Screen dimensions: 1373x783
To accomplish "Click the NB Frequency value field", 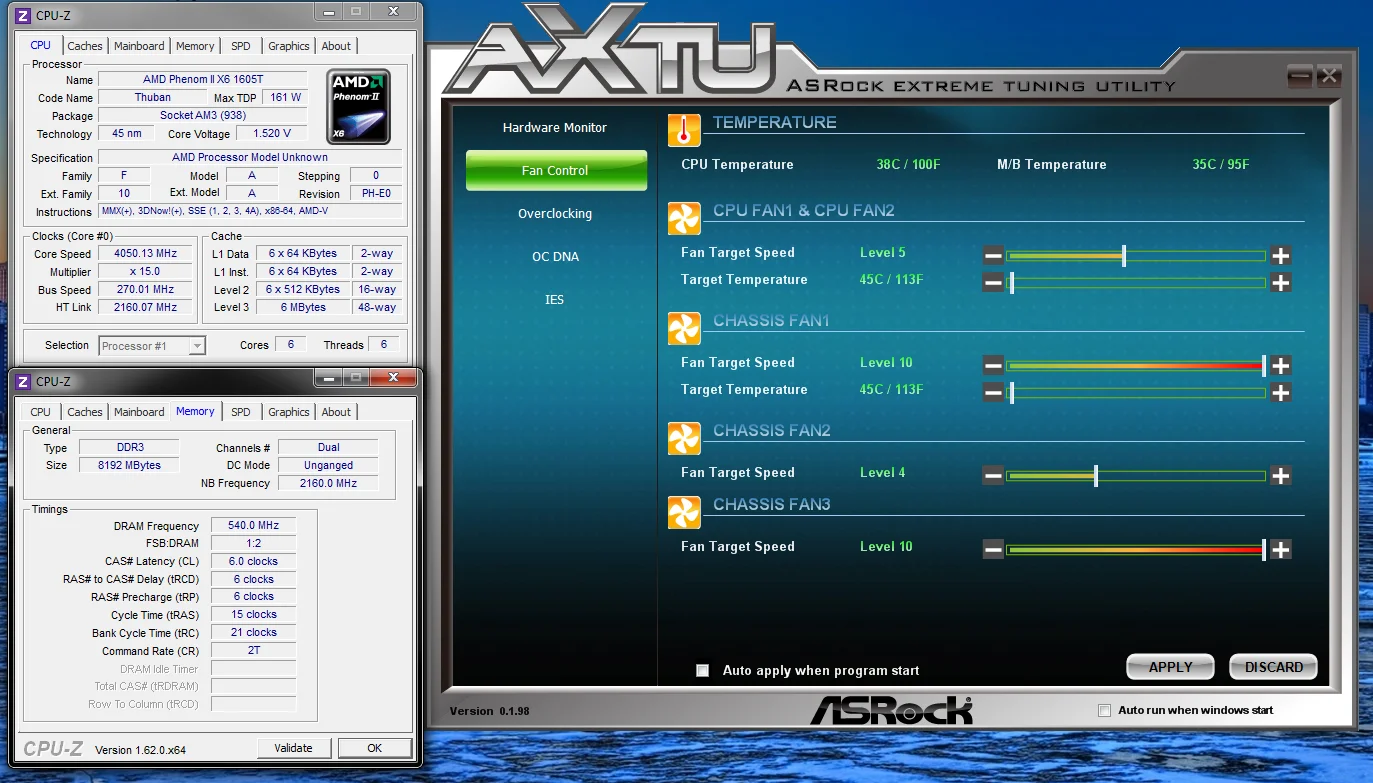I will pyautogui.click(x=329, y=484).
